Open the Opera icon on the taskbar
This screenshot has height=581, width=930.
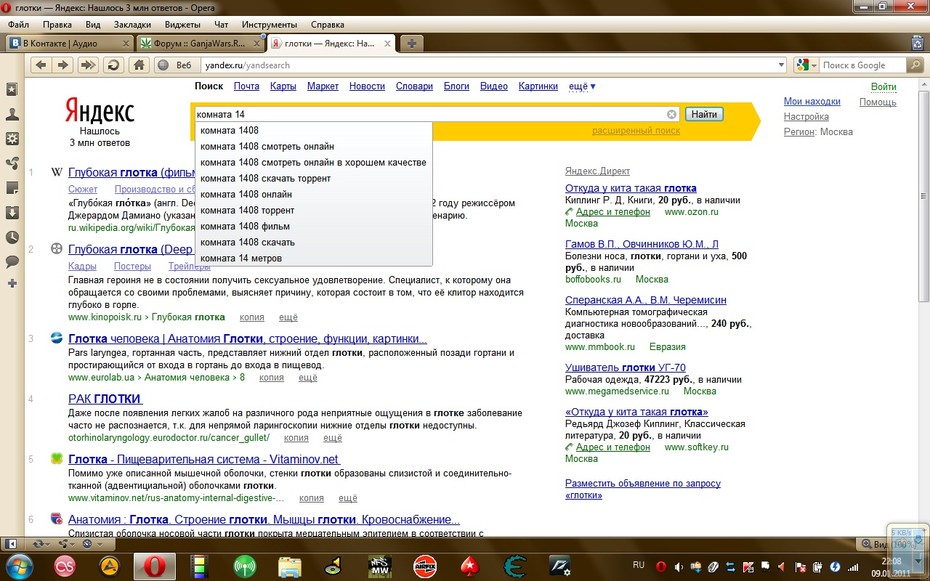(x=154, y=567)
